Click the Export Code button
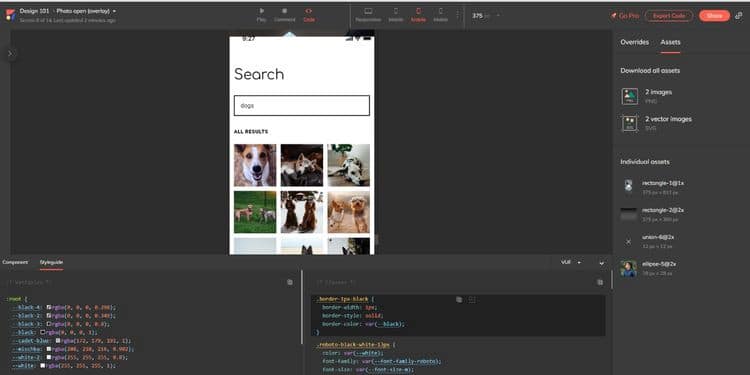Screen dimensions: 750x375 669,16
